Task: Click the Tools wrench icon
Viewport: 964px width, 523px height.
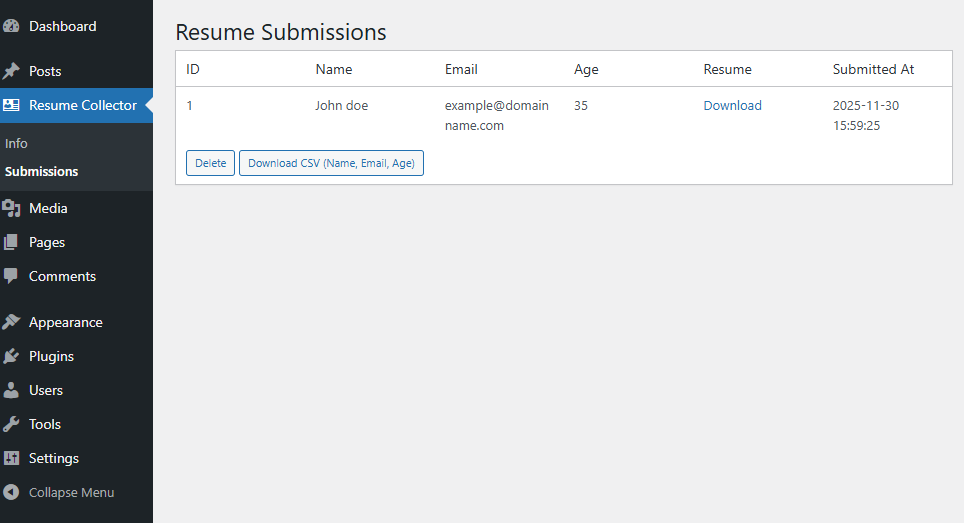Action: (11, 424)
